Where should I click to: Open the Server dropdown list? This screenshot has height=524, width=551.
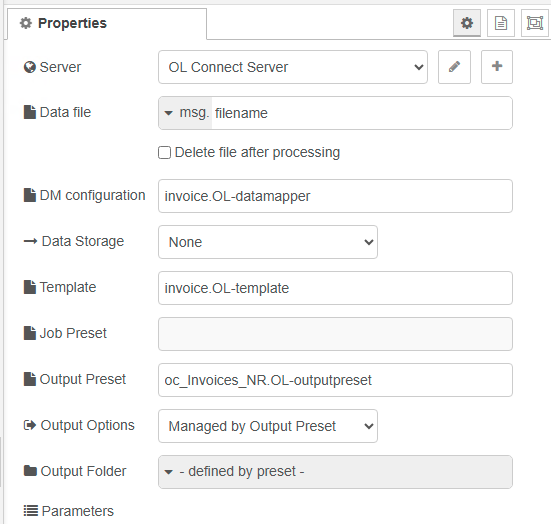pos(293,67)
